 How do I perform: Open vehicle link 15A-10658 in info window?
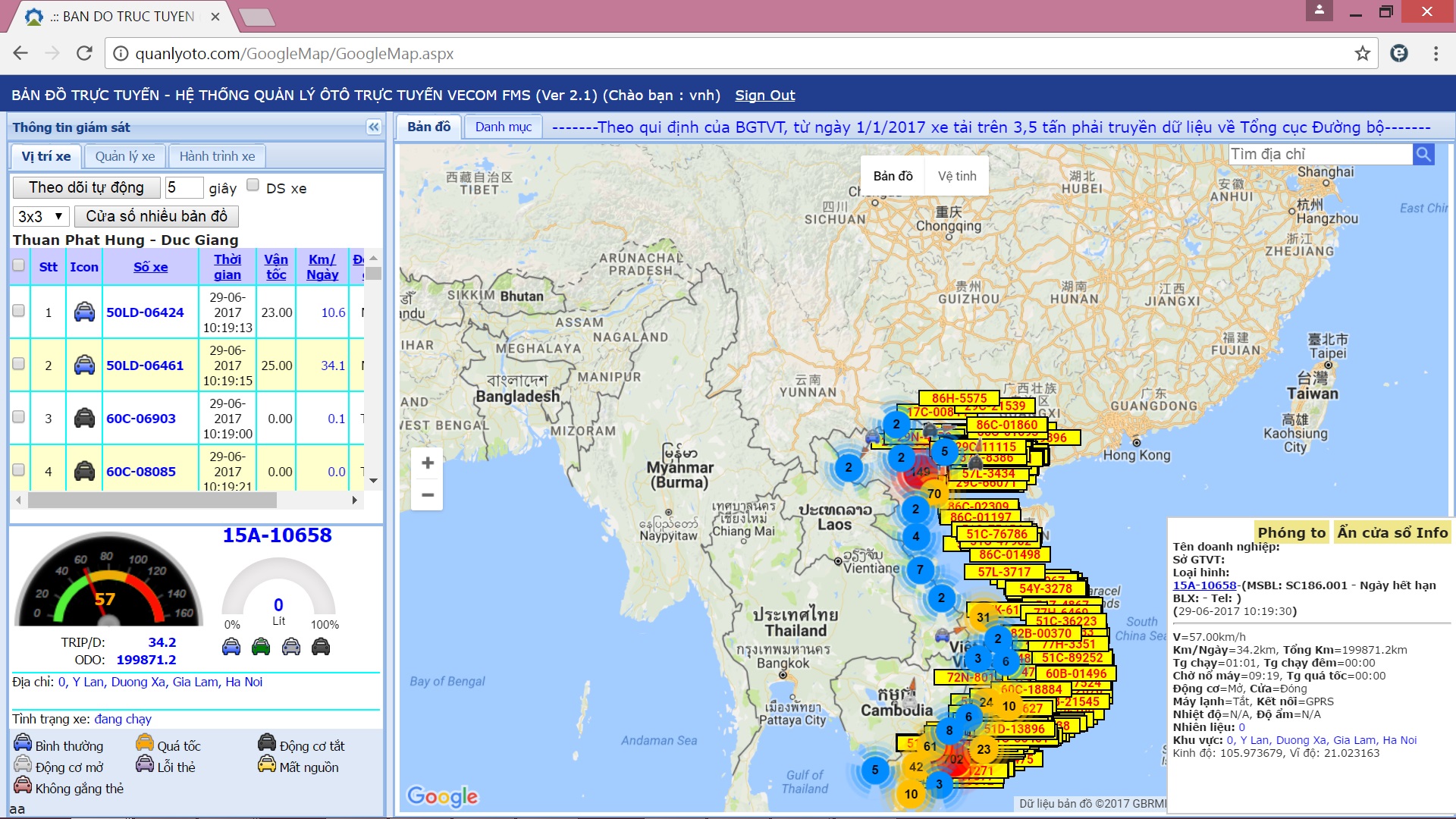tap(1204, 585)
